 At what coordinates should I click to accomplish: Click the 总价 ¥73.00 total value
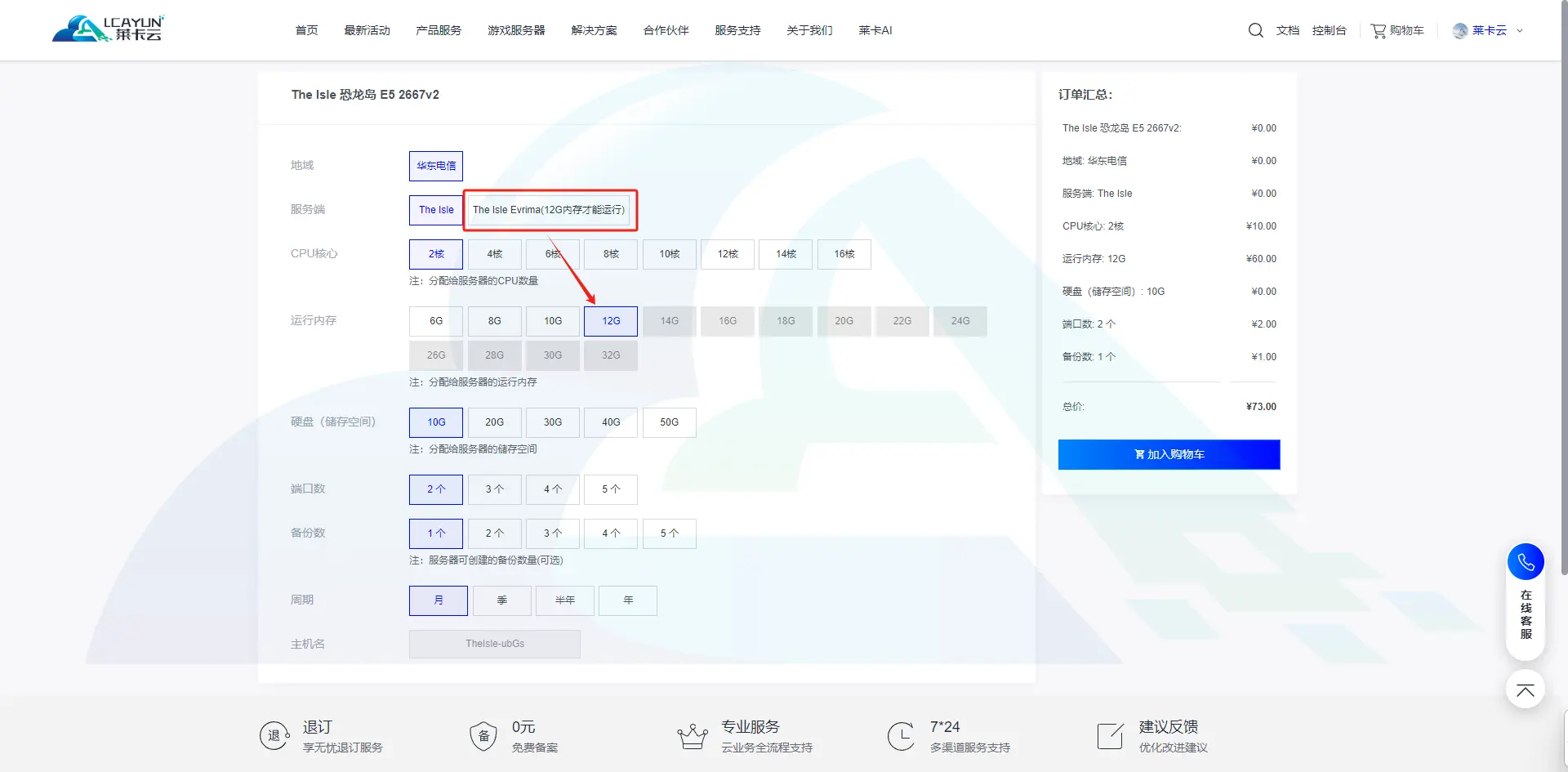click(x=1261, y=407)
